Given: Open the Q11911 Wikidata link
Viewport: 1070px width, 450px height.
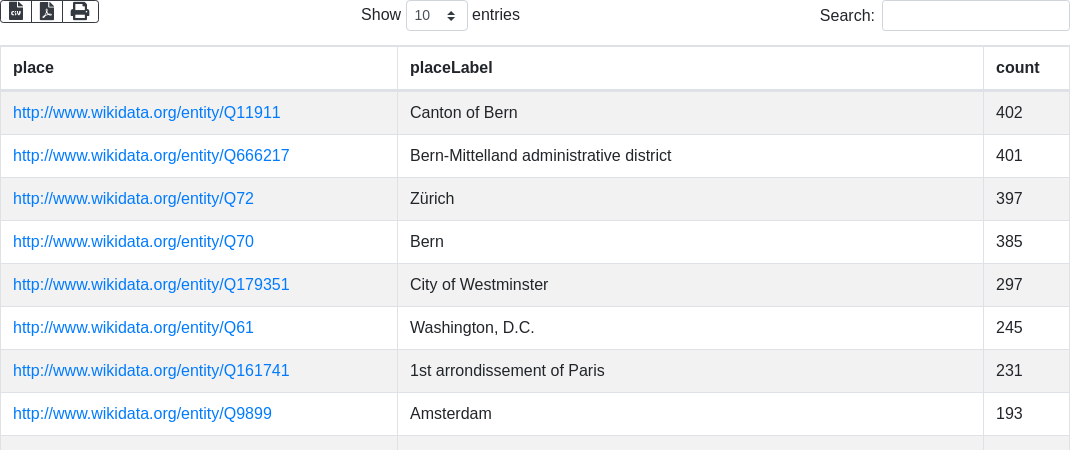Looking at the screenshot, I should (146, 113).
